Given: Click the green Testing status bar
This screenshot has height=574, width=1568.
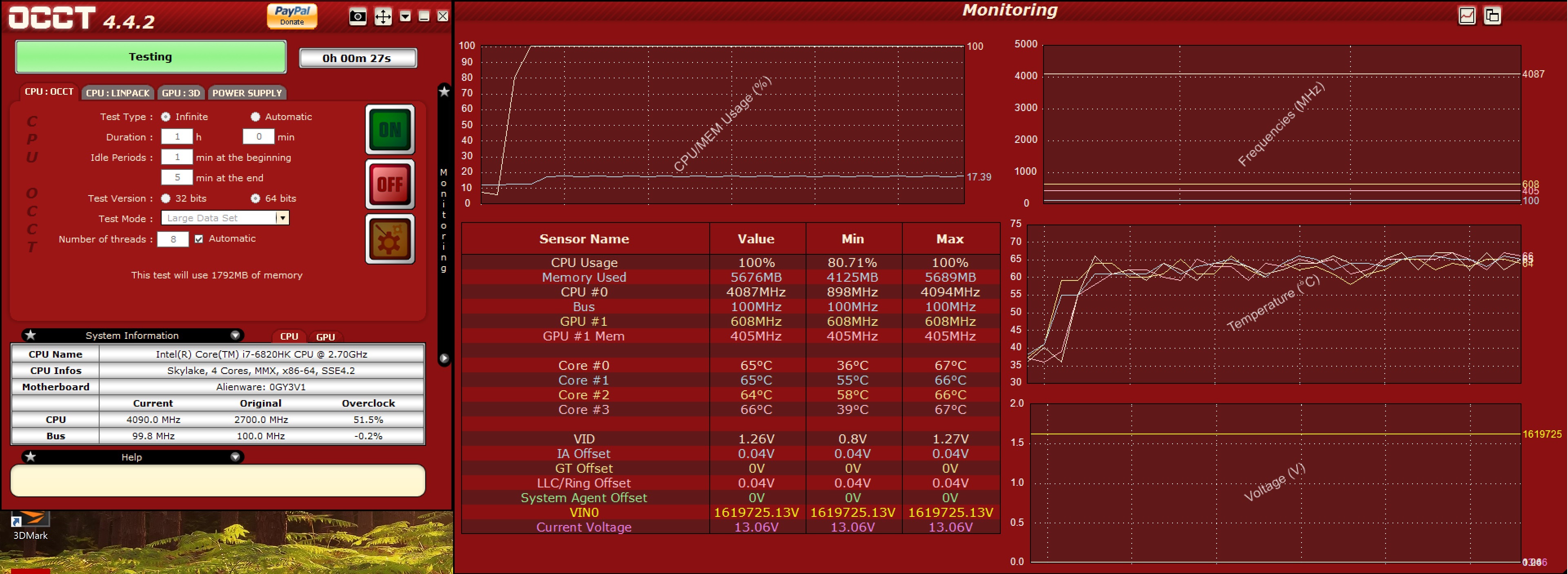Looking at the screenshot, I should [150, 57].
